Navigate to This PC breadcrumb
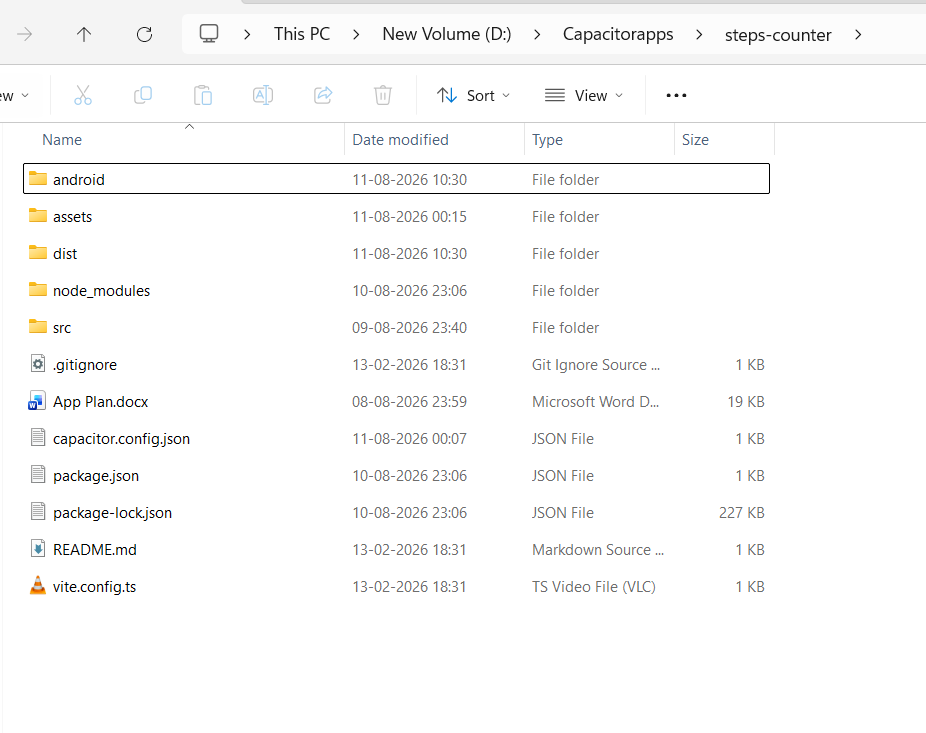 pos(302,34)
